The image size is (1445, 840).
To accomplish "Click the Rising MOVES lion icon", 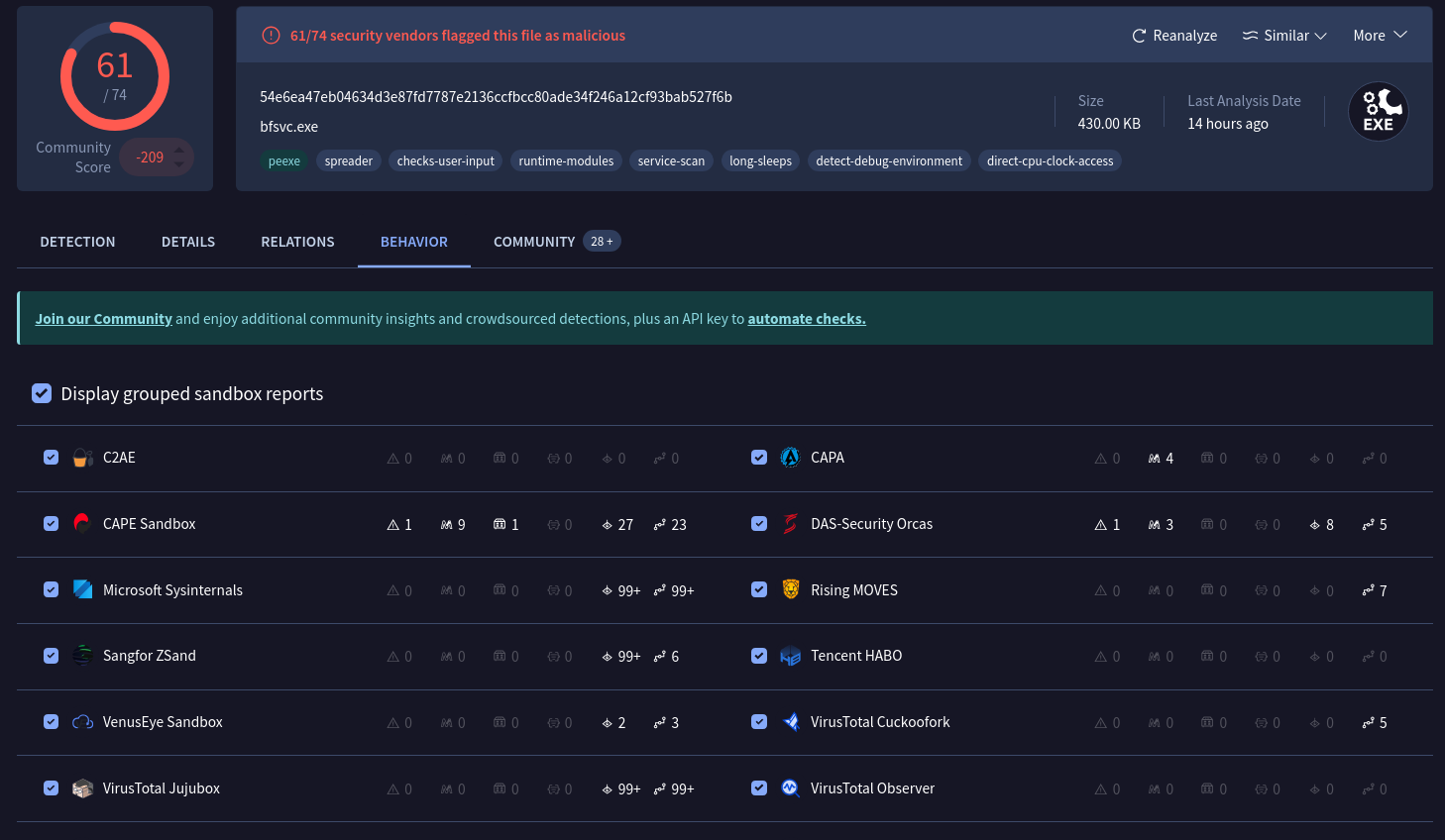I will [790, 589].
